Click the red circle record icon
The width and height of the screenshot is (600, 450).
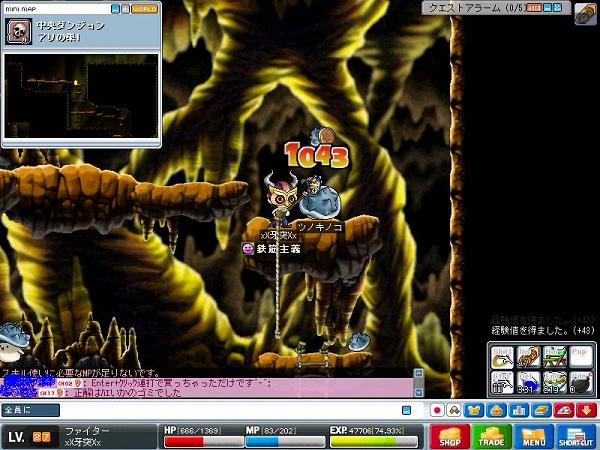[x=437, y=410]
